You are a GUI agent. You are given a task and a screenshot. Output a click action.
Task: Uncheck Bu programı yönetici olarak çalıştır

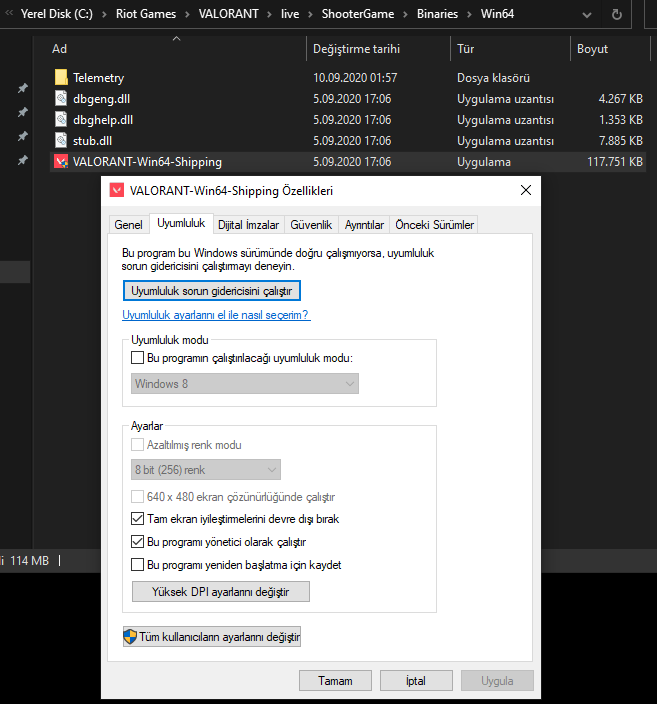point(137,541)
